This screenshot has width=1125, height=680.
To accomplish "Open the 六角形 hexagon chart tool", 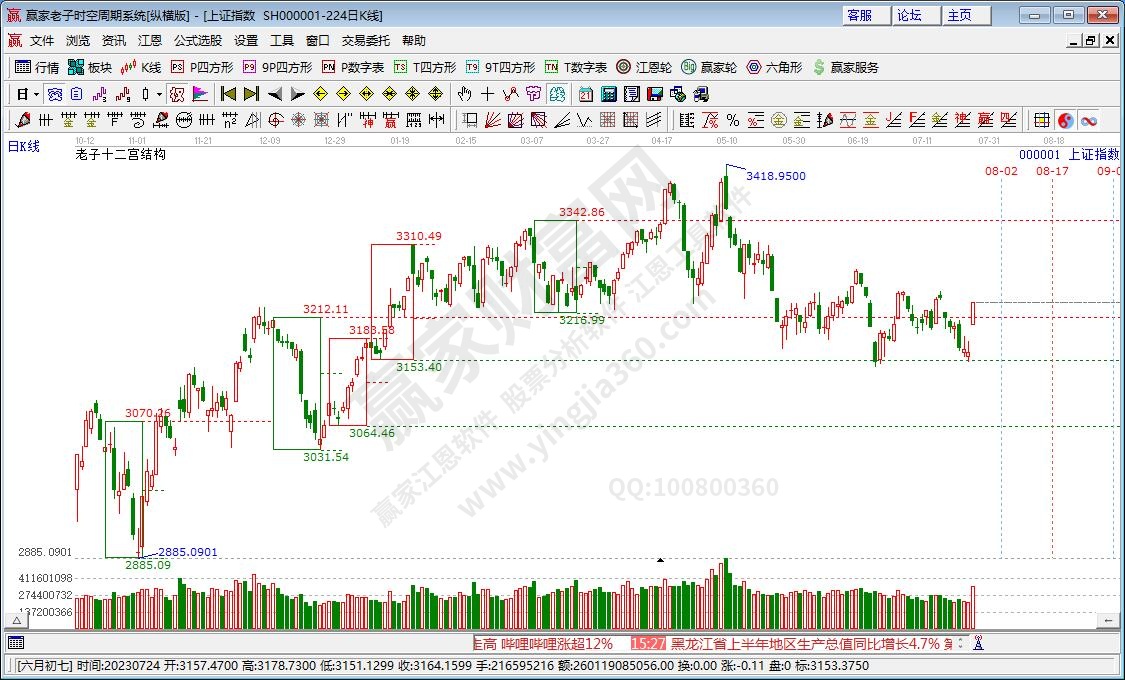I will click(x=773, y=67).
